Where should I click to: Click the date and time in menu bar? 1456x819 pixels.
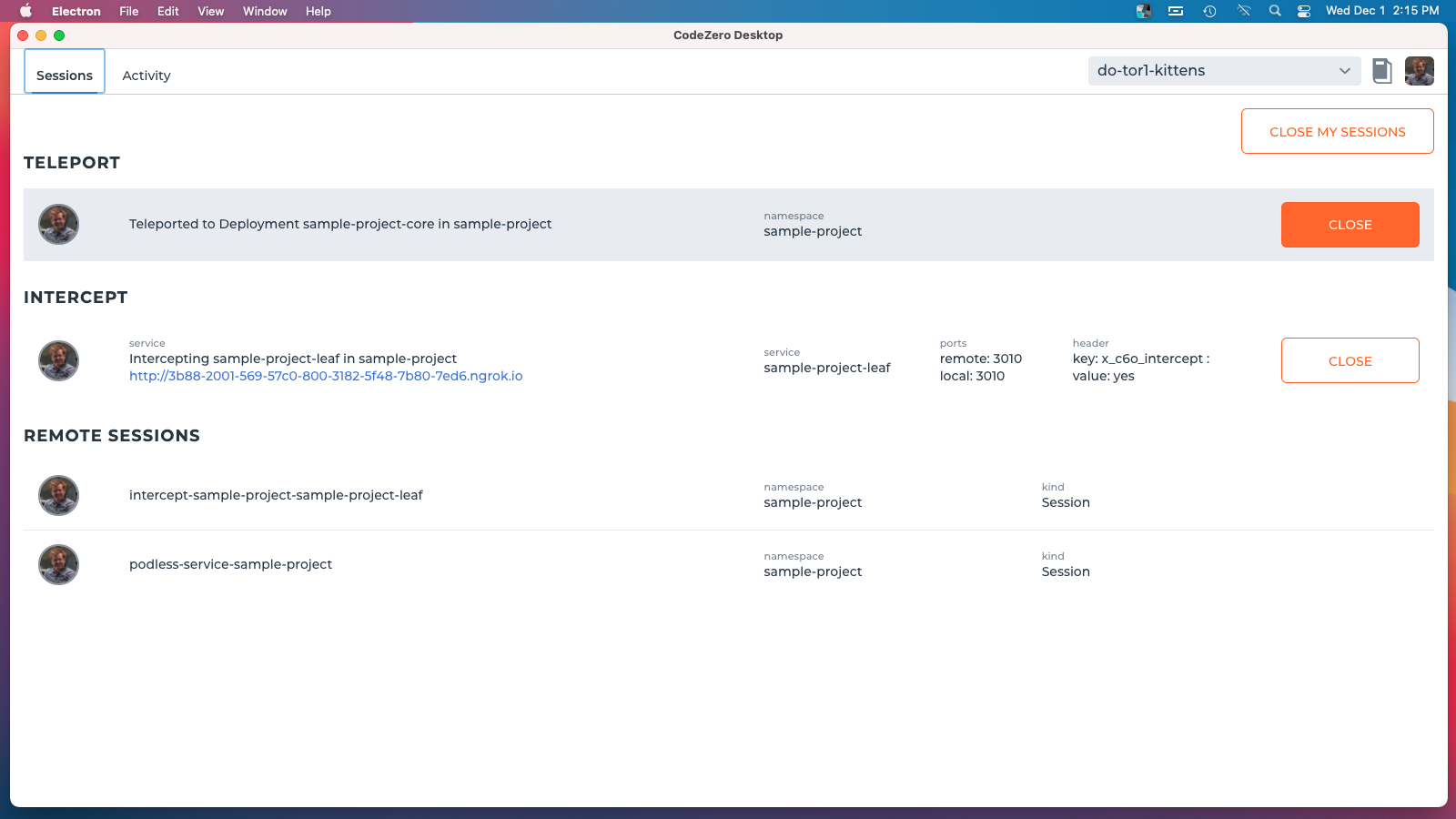pyautogui.click(x=1382, y=11)
